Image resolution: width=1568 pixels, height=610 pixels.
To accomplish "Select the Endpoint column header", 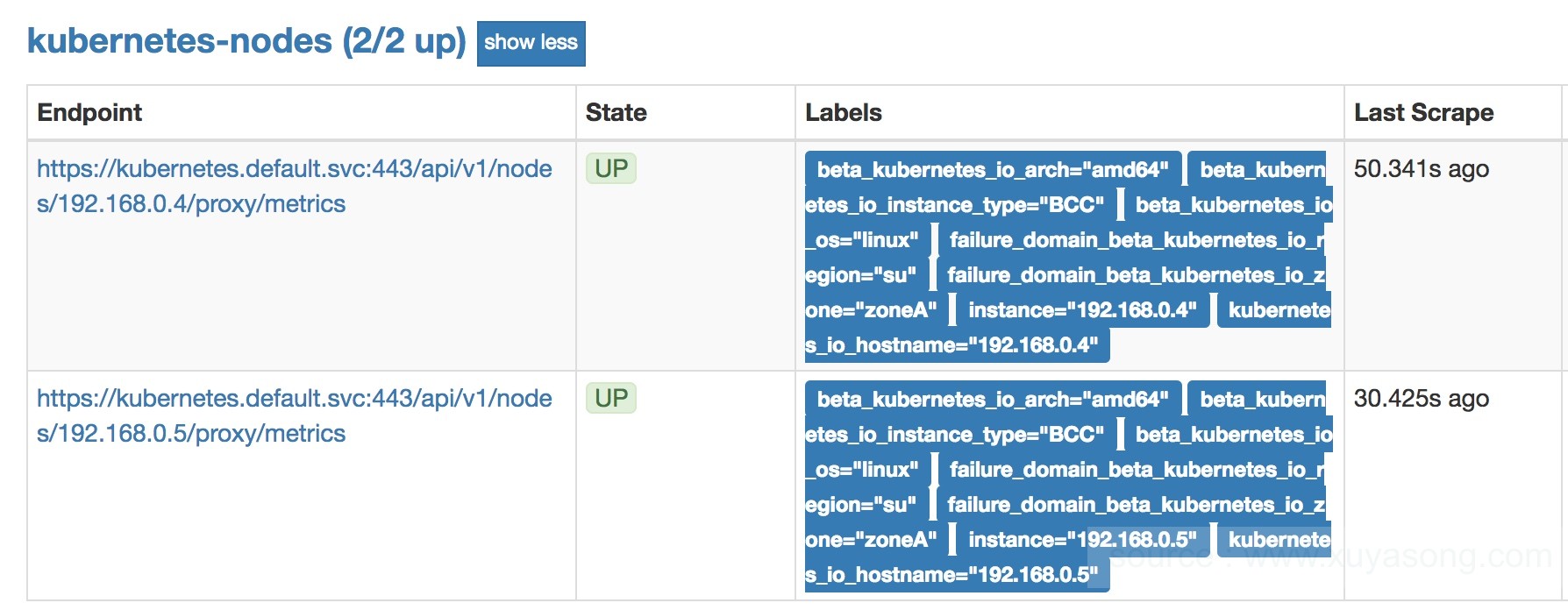I will tap(89, 112).
